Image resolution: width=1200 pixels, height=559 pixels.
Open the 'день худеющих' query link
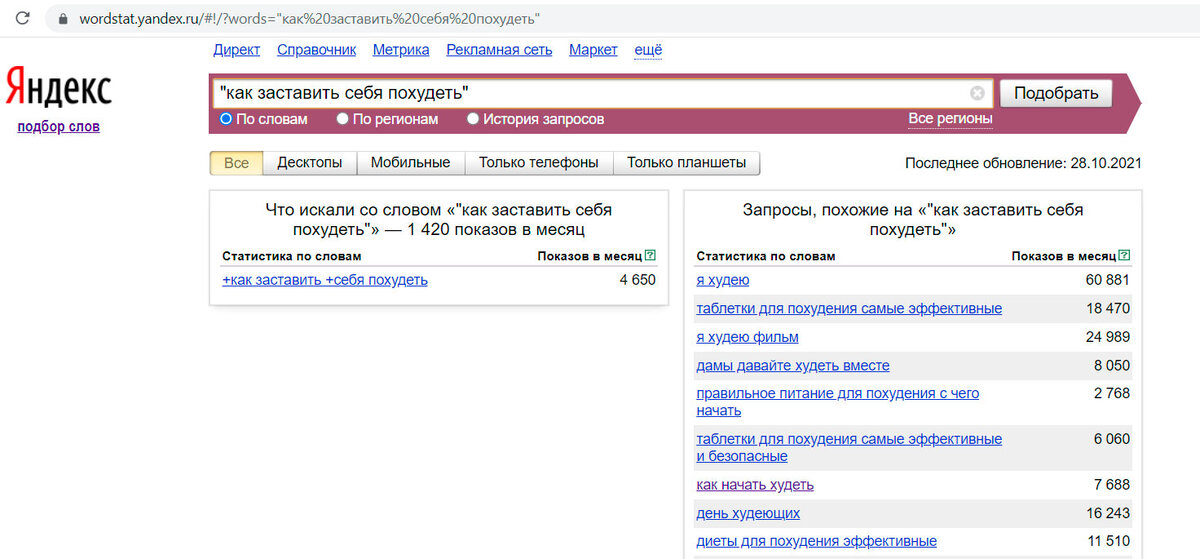748,513
